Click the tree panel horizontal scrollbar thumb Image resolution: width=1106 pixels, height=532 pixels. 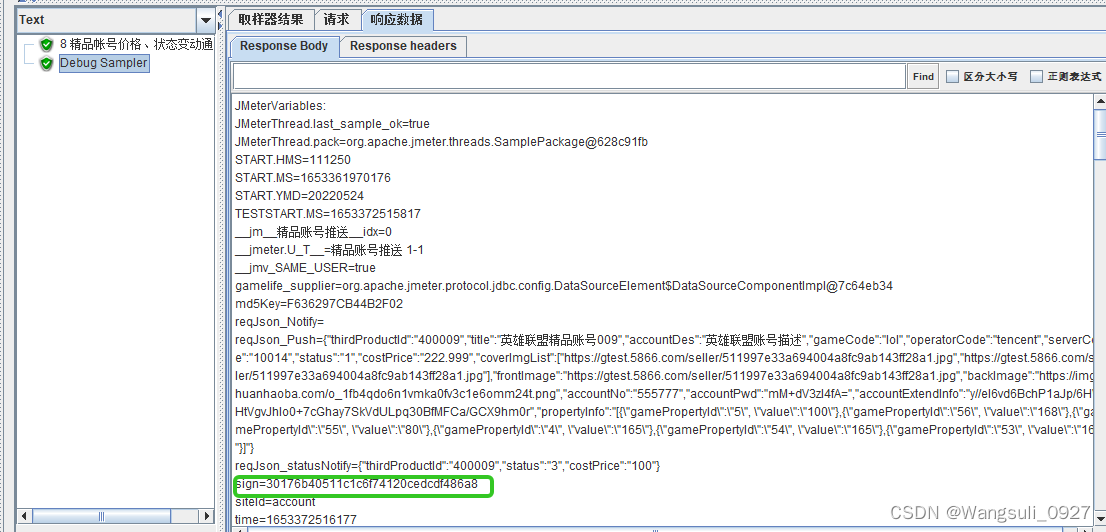pyautogui.click(x=102, y=516)
